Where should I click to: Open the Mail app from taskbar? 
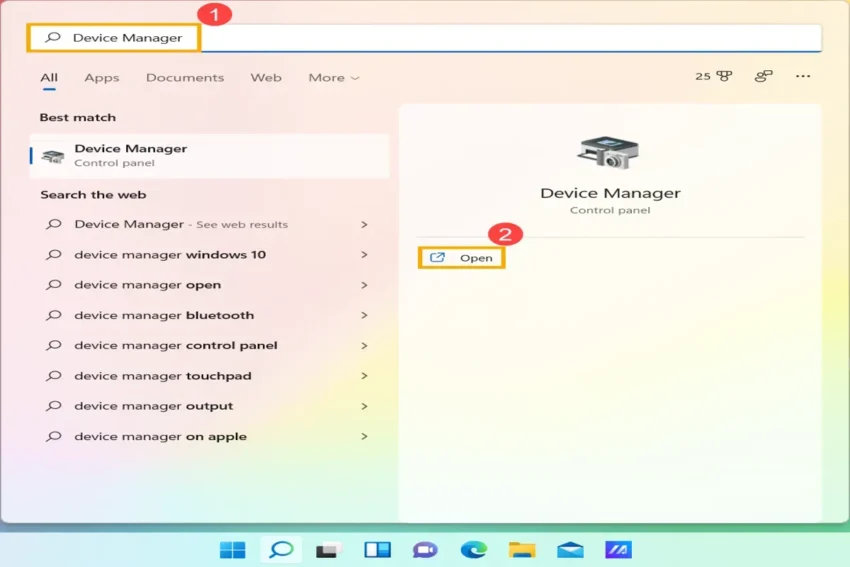[x=570, y=550]
